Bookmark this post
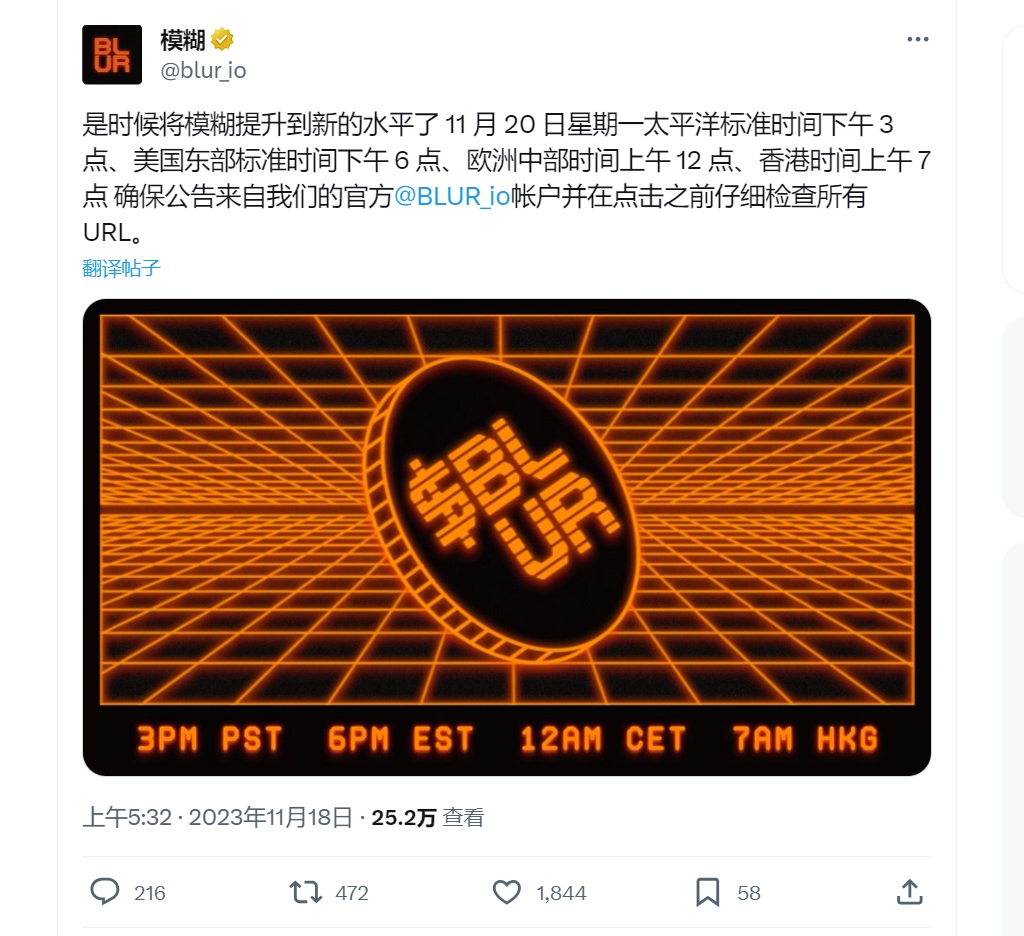Screen dimensions: 1024x936 [x=708, y=892]
